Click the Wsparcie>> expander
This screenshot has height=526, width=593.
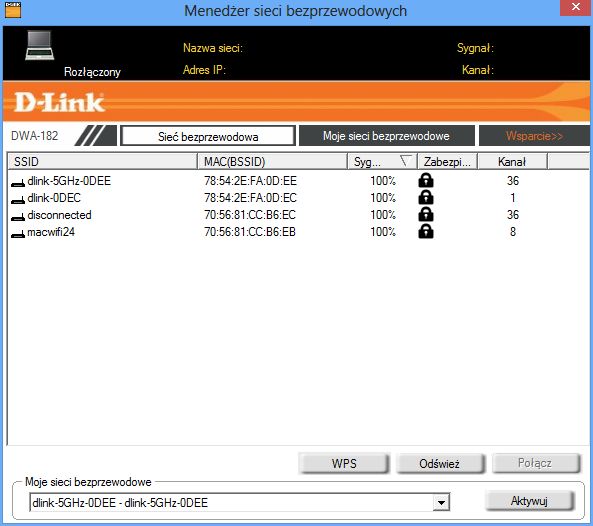click(x=534, y=136)
